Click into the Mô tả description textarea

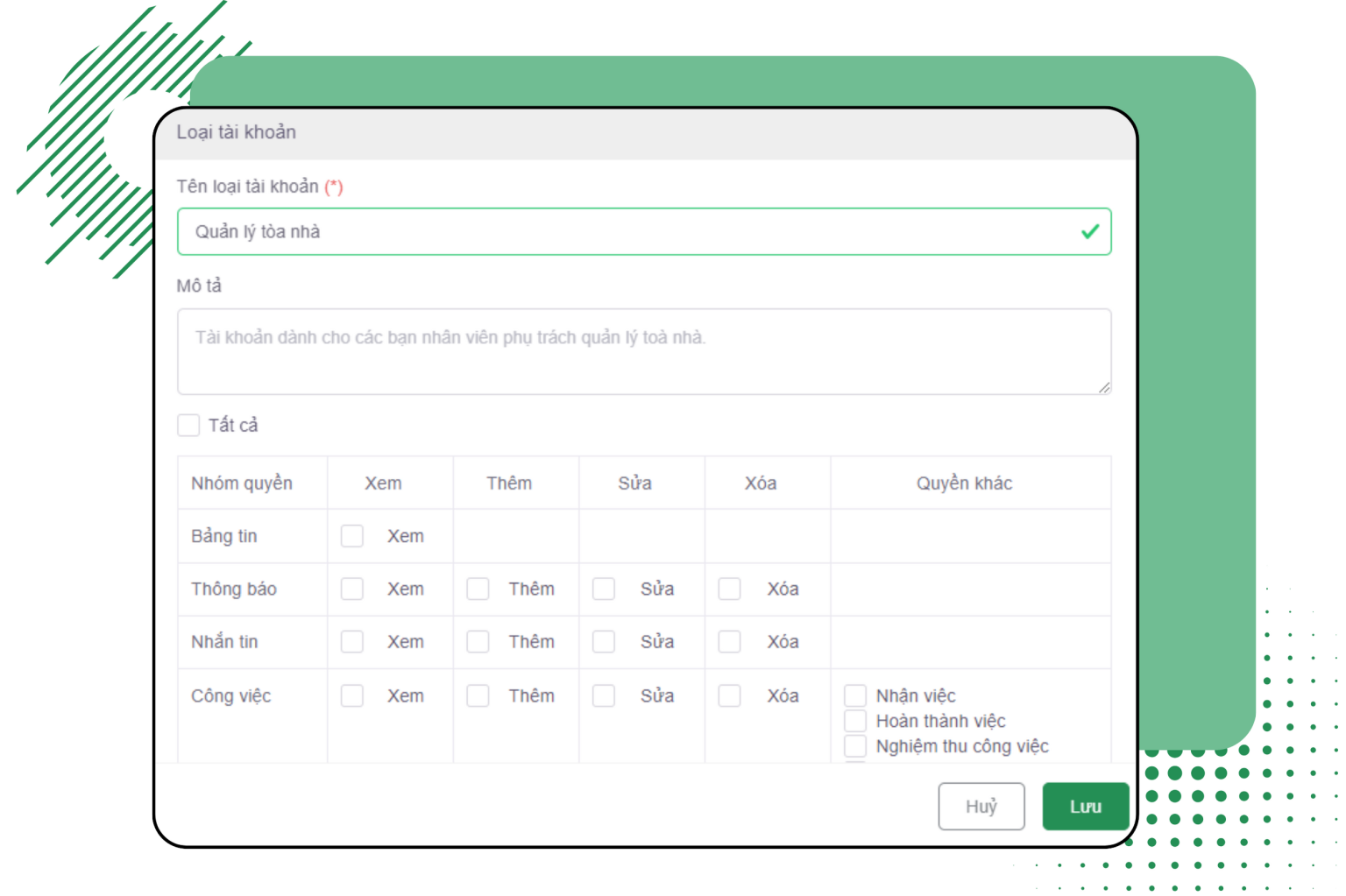click(643, 351)
